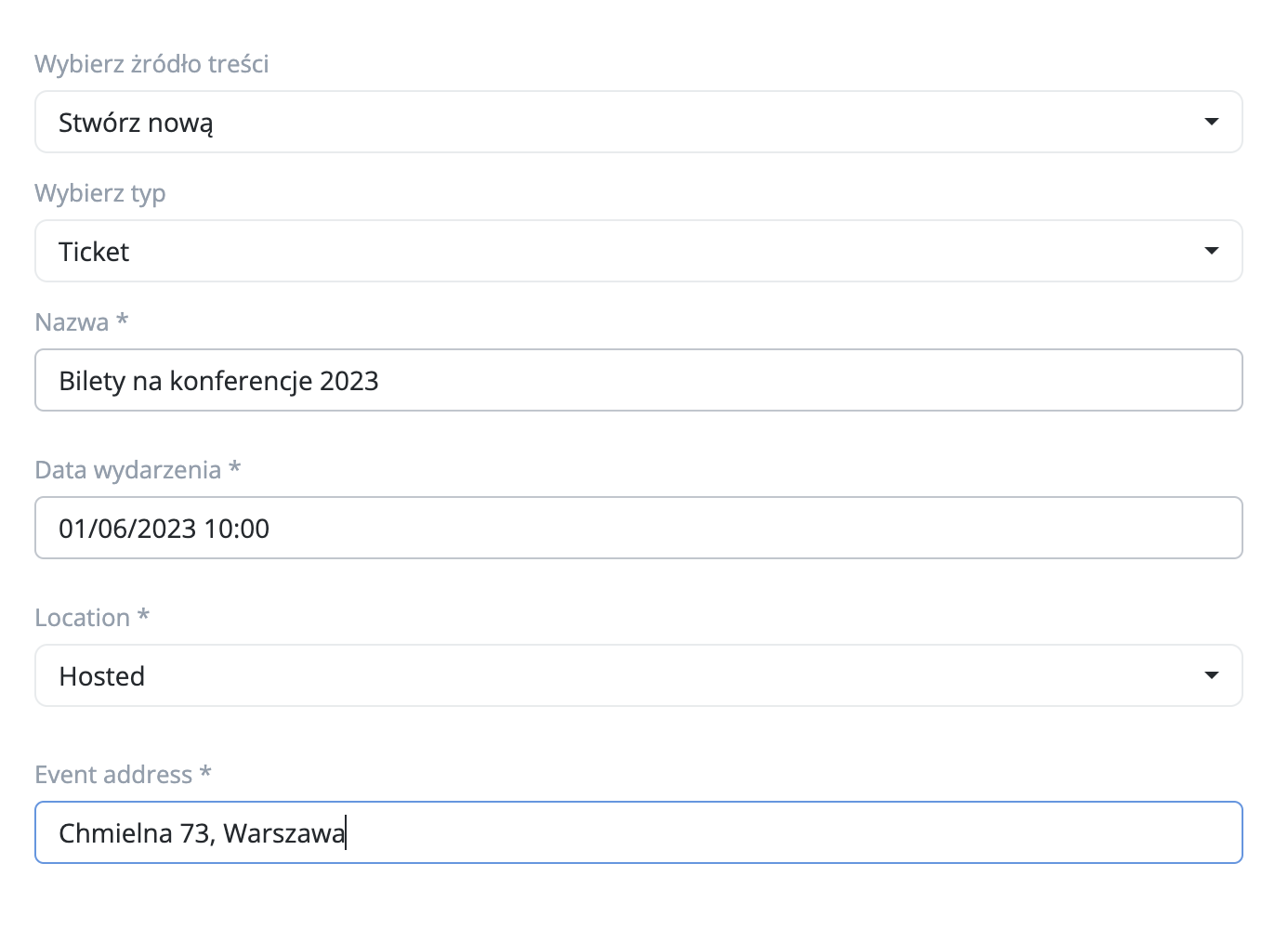Click the caret arrow beside "Ticket"
Screen dimensions: 1288x942
click(1211, 251)
